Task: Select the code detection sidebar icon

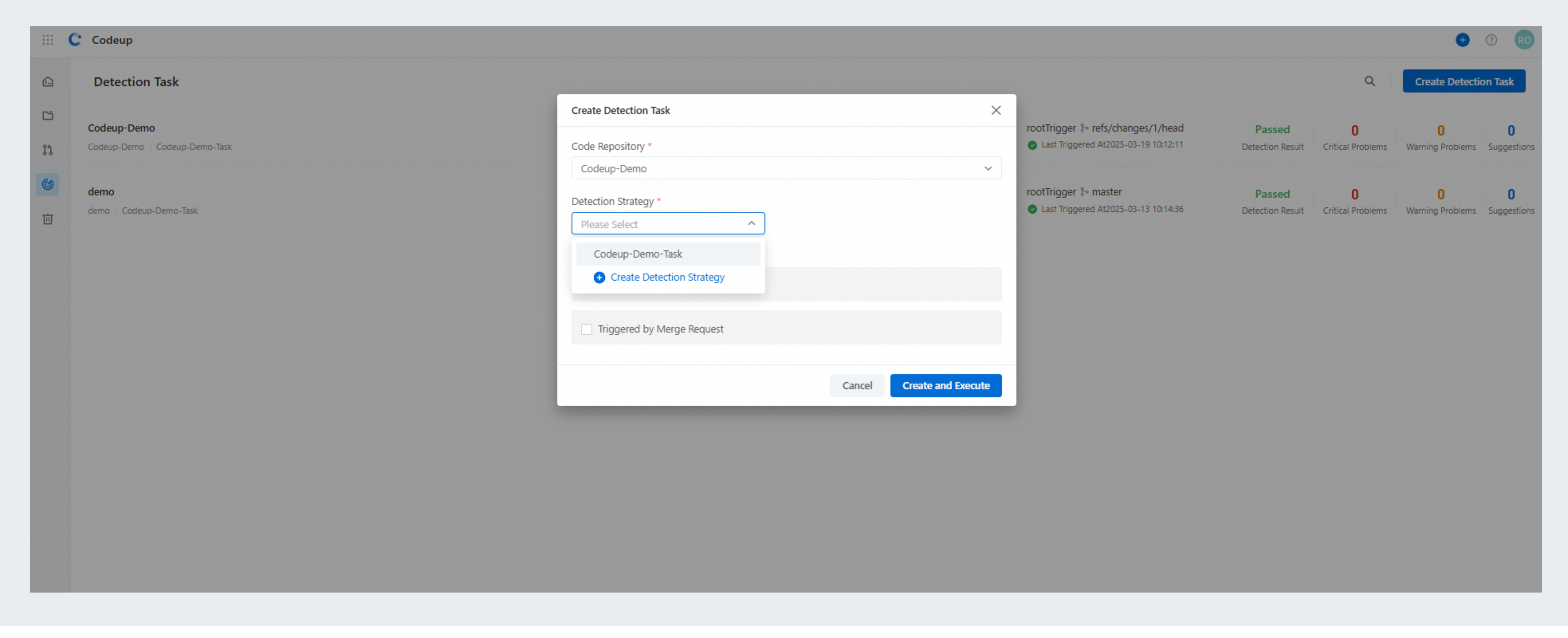Action: [x=48, y=184]
